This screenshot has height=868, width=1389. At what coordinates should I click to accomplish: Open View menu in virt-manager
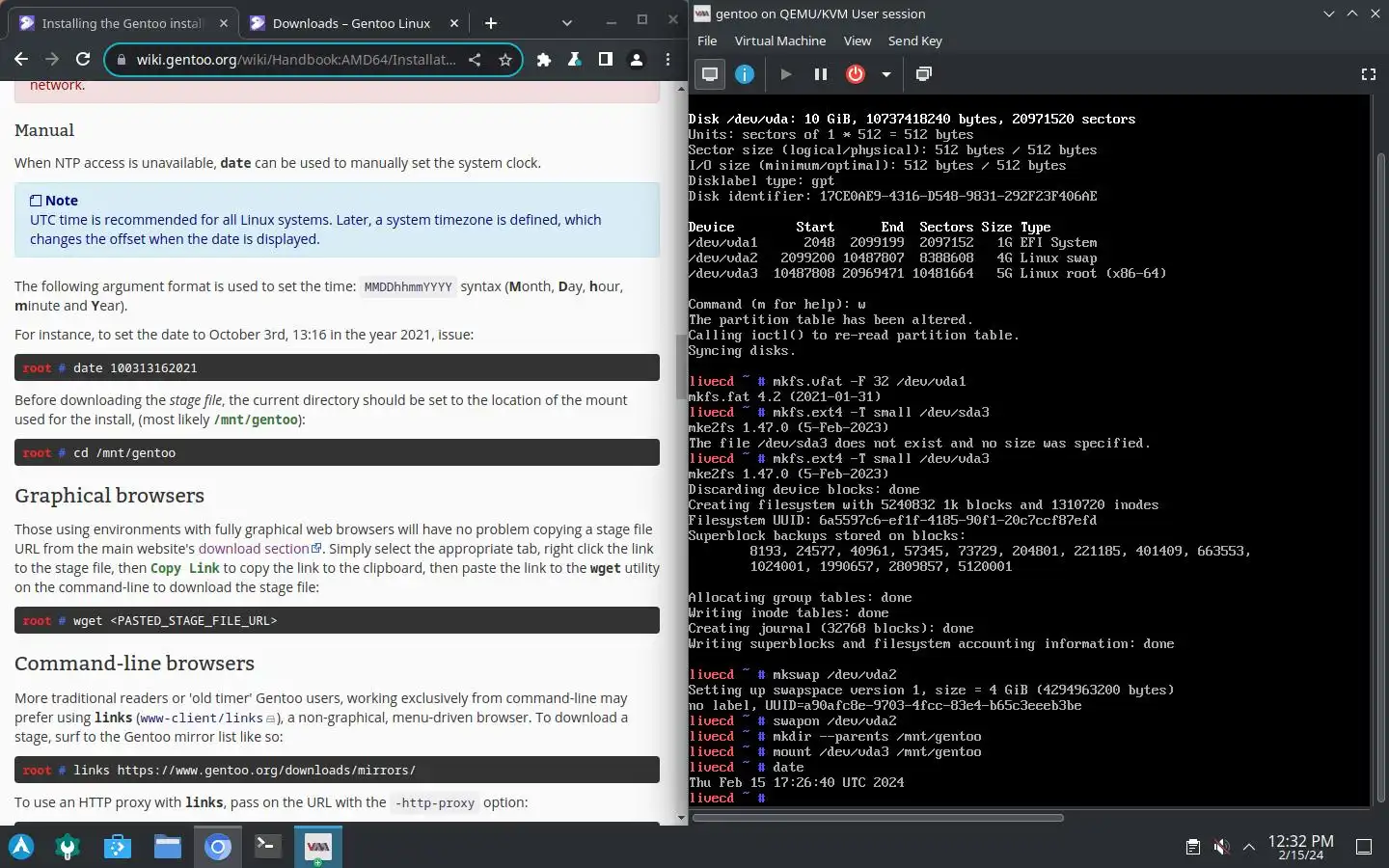[x=858, y=41]
